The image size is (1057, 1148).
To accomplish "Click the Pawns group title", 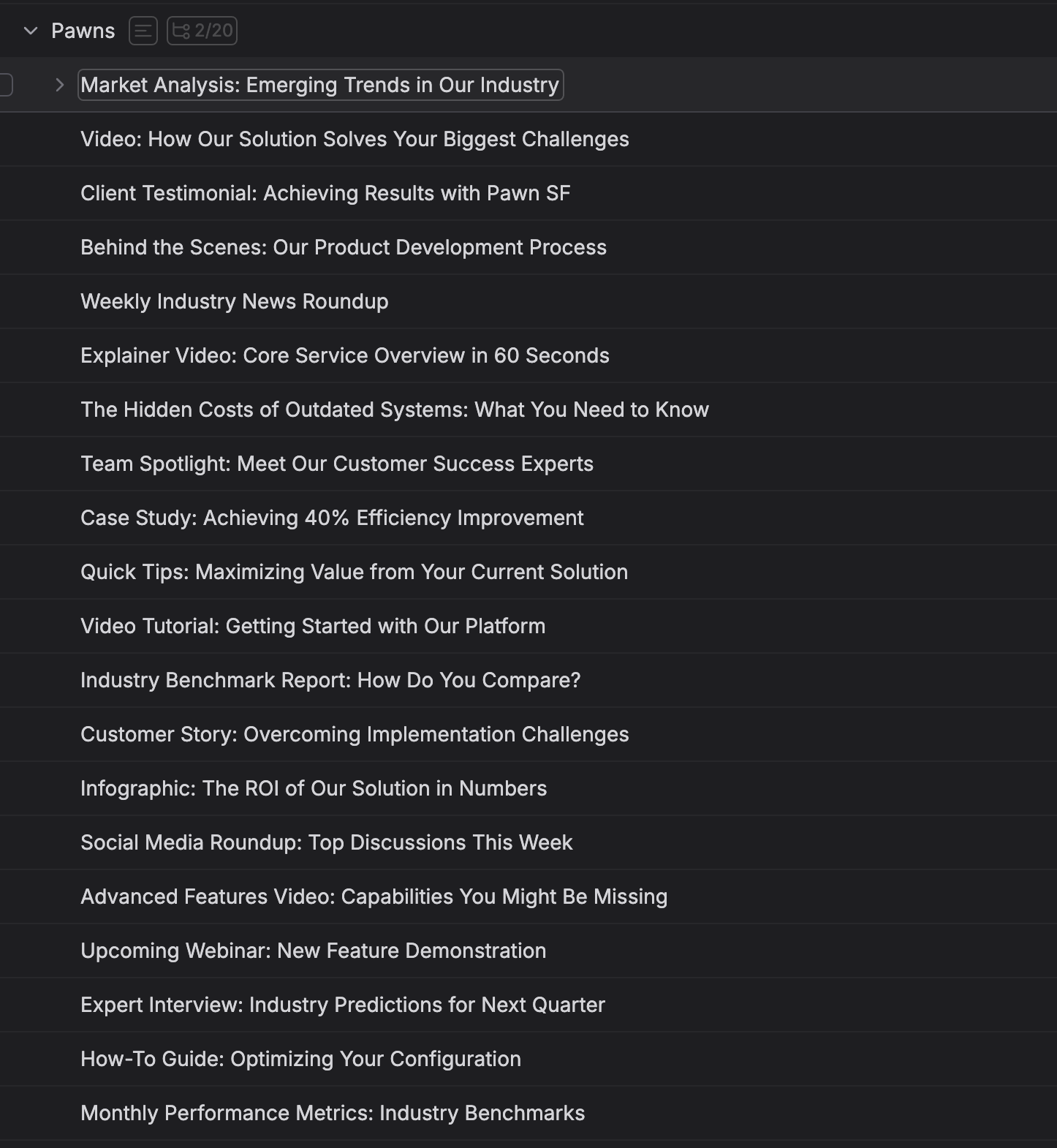I will click(83, 31).
